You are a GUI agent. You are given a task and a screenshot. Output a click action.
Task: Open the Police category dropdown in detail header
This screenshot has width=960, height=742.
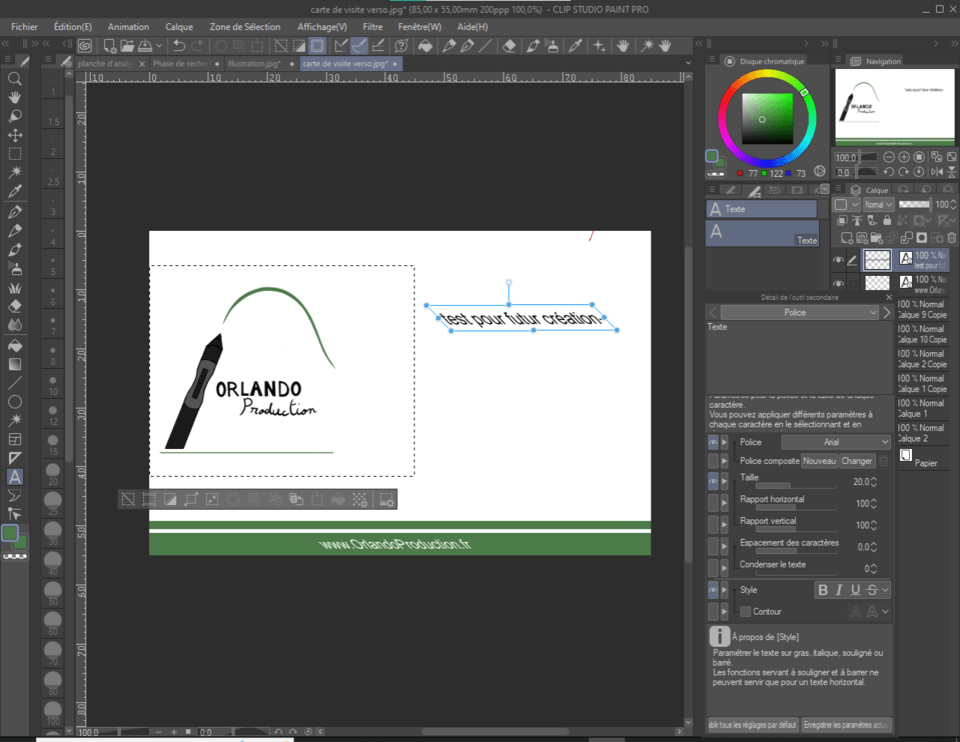801,312
